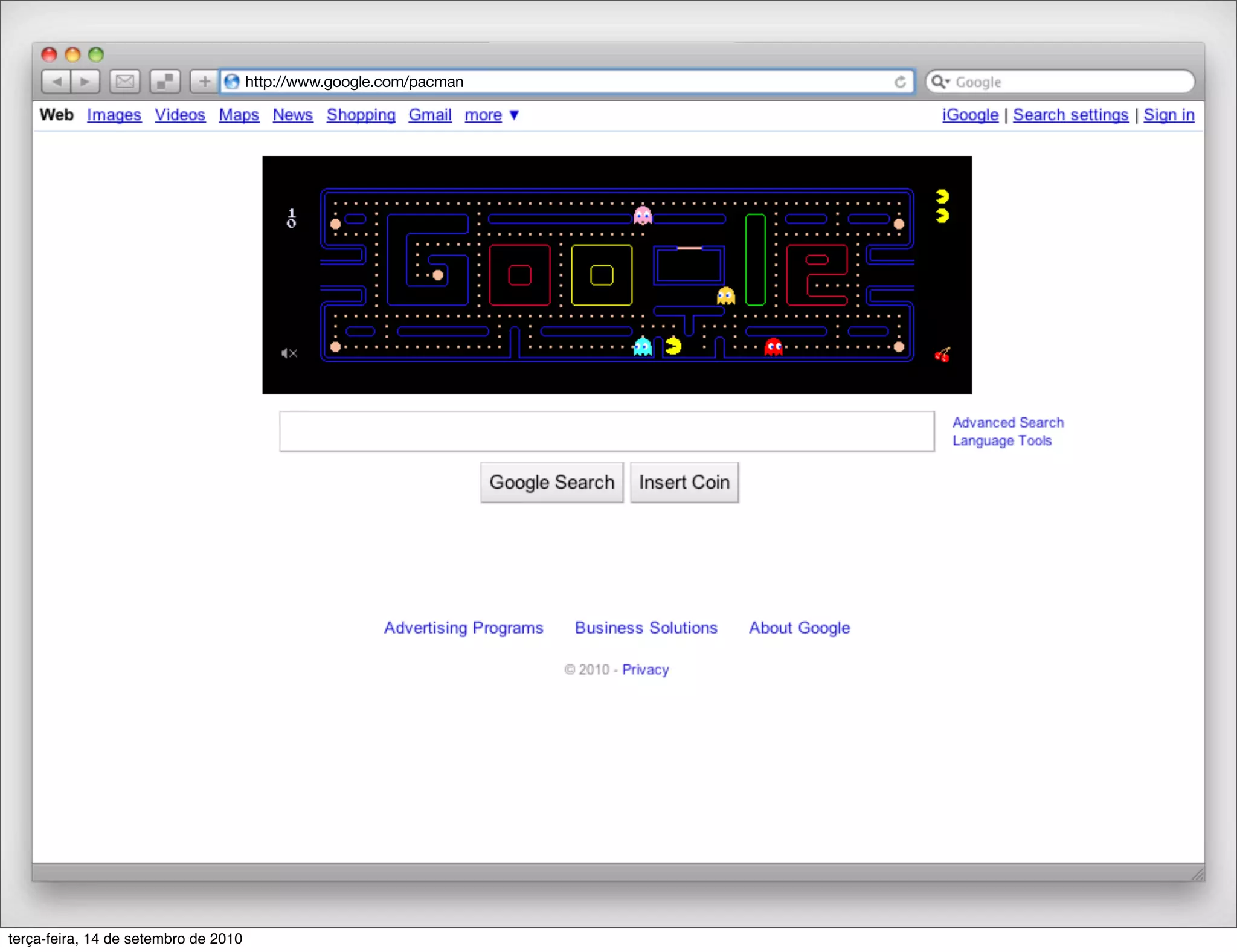The image size is (1237, 952).
Task: Go back with the browser back arrow
Action: [x=56, y=82]
